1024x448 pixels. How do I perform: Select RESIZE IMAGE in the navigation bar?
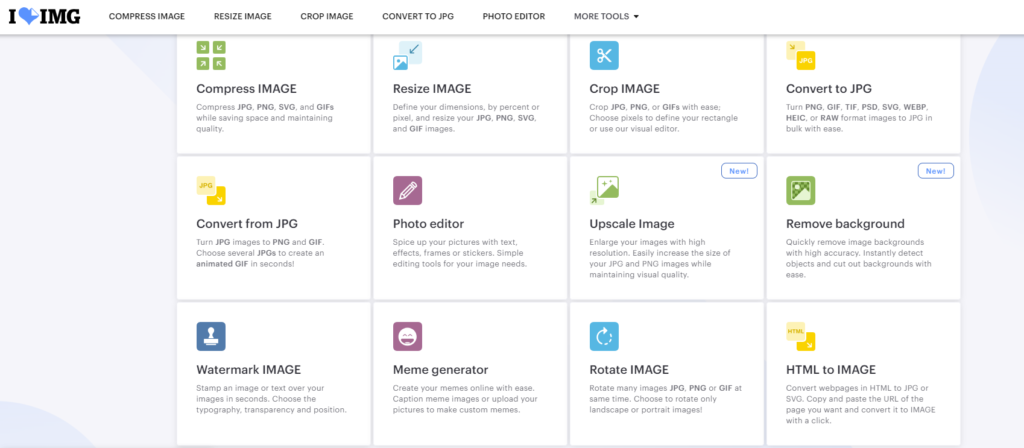(x=242, y=17)
